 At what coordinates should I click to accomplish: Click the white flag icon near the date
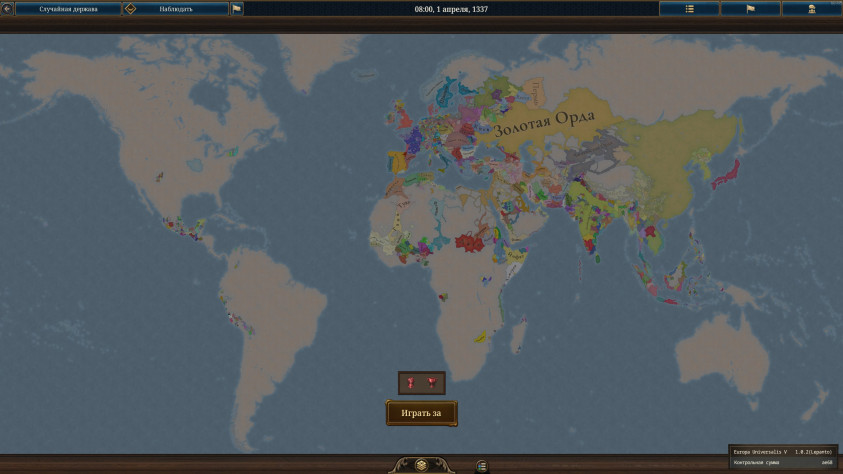coord(236,9)
